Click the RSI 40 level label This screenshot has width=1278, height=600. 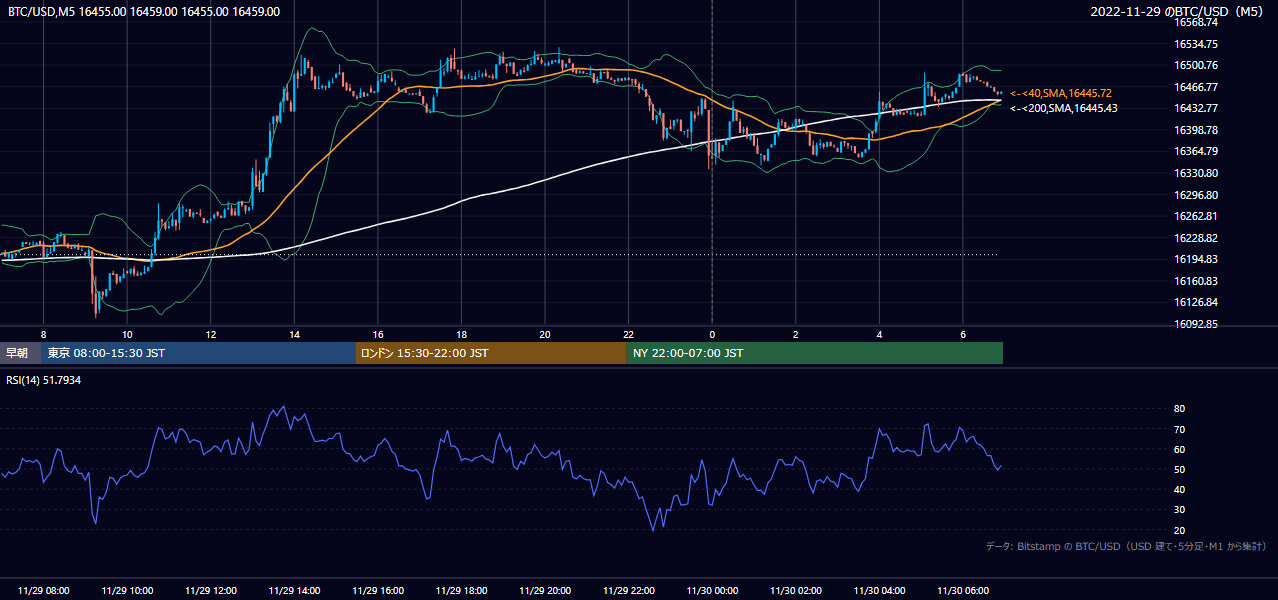[x=1179, y=489]
